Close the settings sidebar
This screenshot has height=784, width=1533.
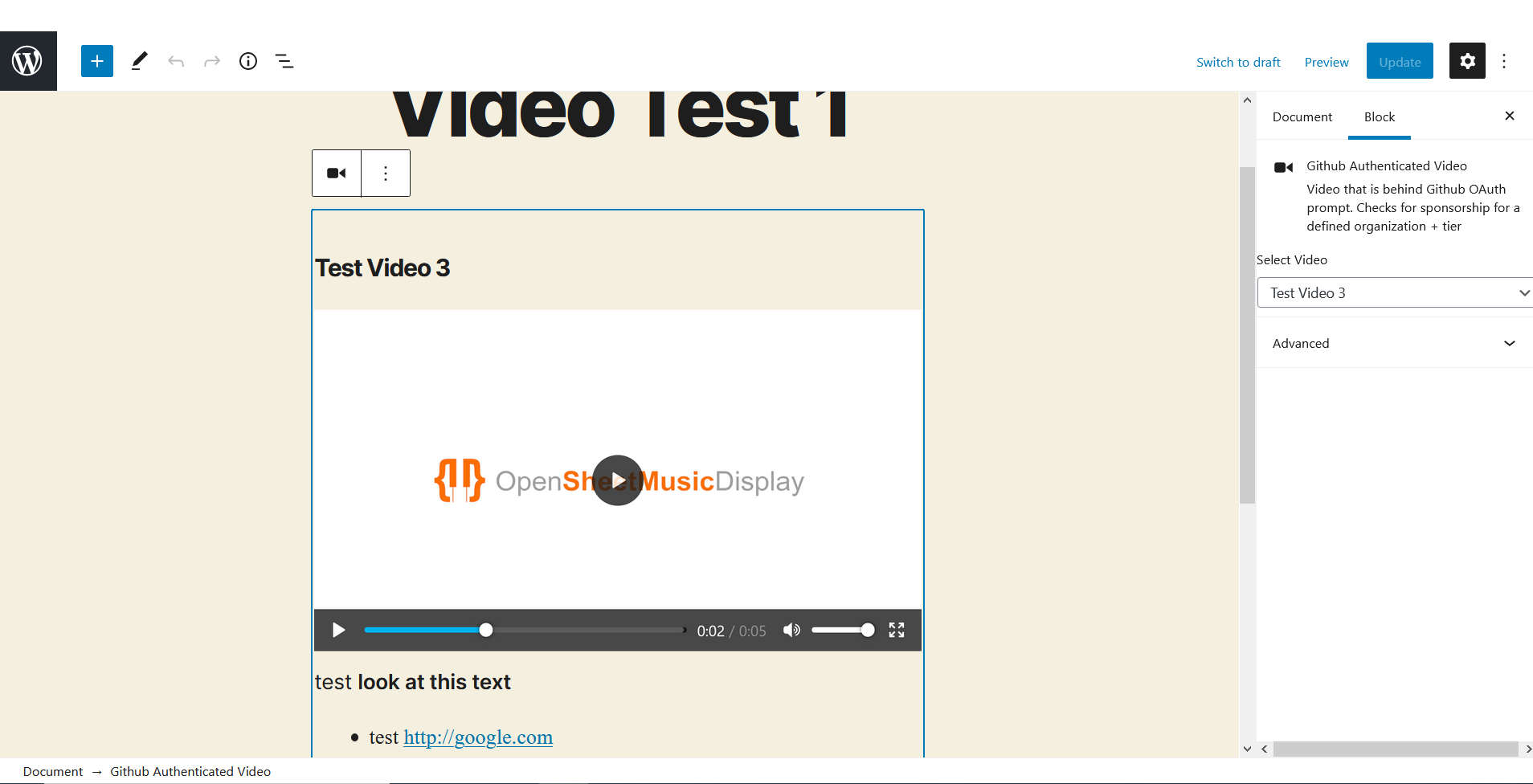coord(1510,116)
